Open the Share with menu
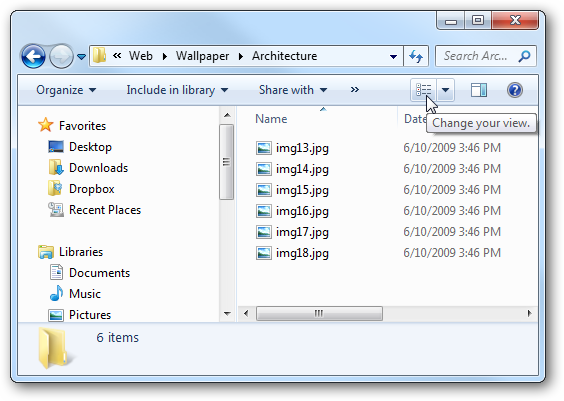The width and height of the screenshot is (564, 401). coord(293,90)
